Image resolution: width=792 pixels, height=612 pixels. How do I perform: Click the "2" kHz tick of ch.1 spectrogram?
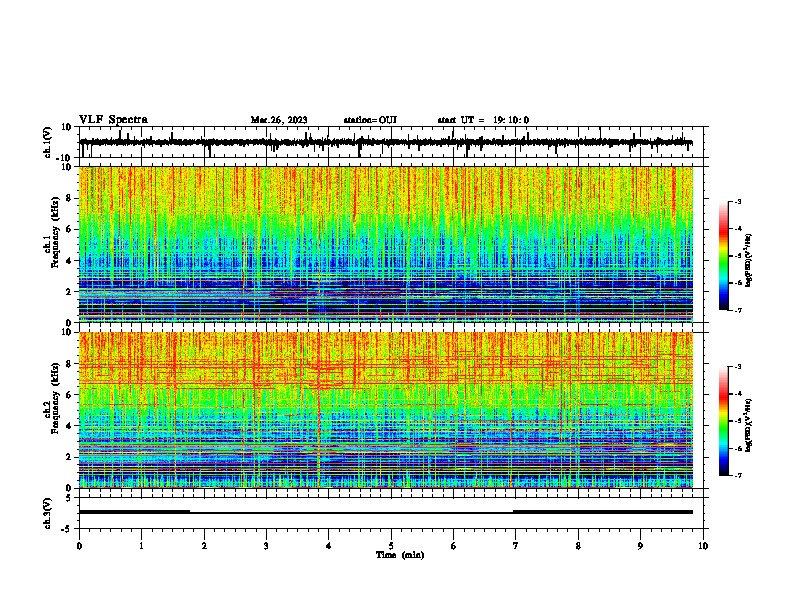[69, 292]
